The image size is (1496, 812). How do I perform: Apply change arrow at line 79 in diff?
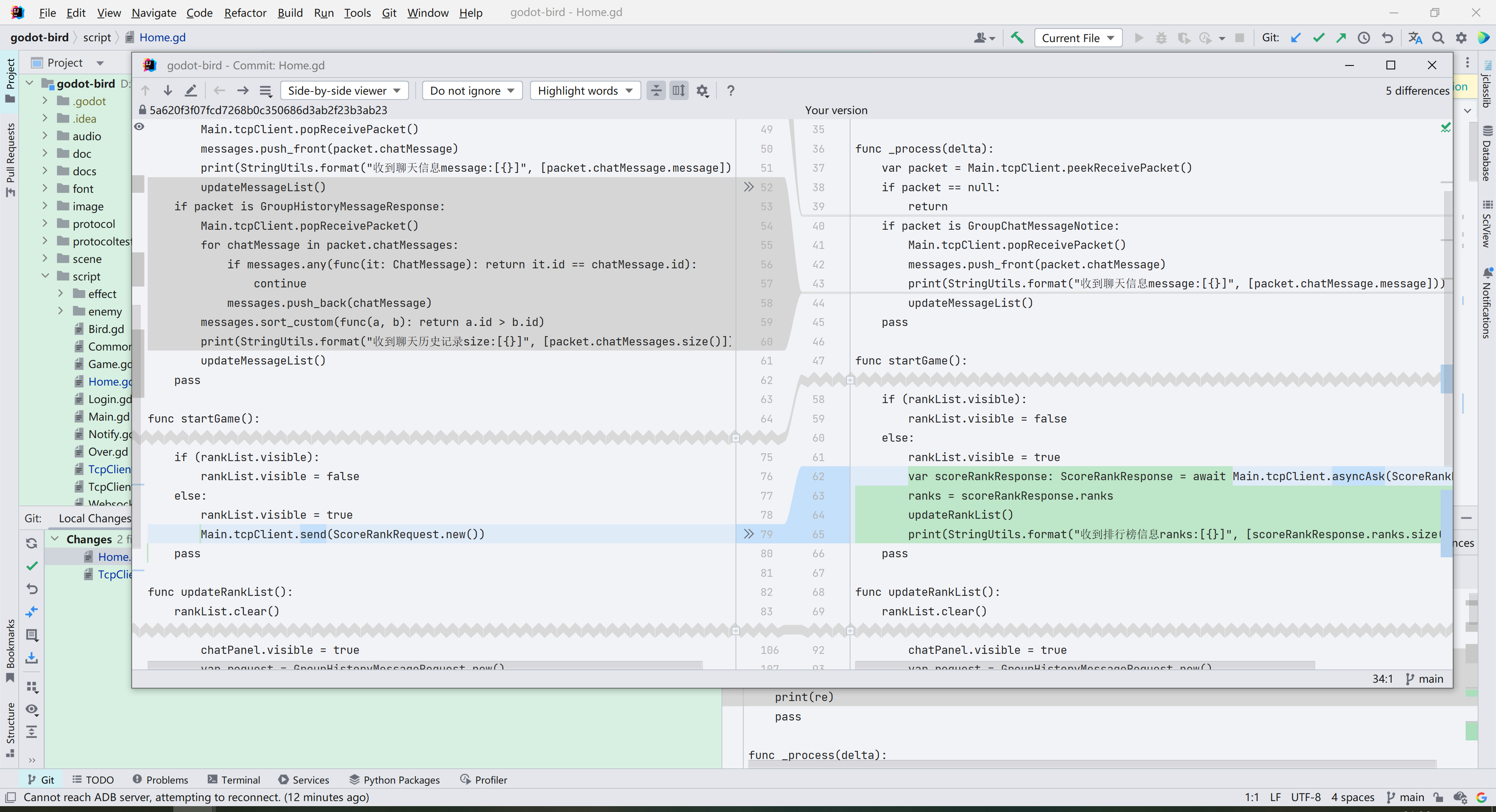click(748, 534)
